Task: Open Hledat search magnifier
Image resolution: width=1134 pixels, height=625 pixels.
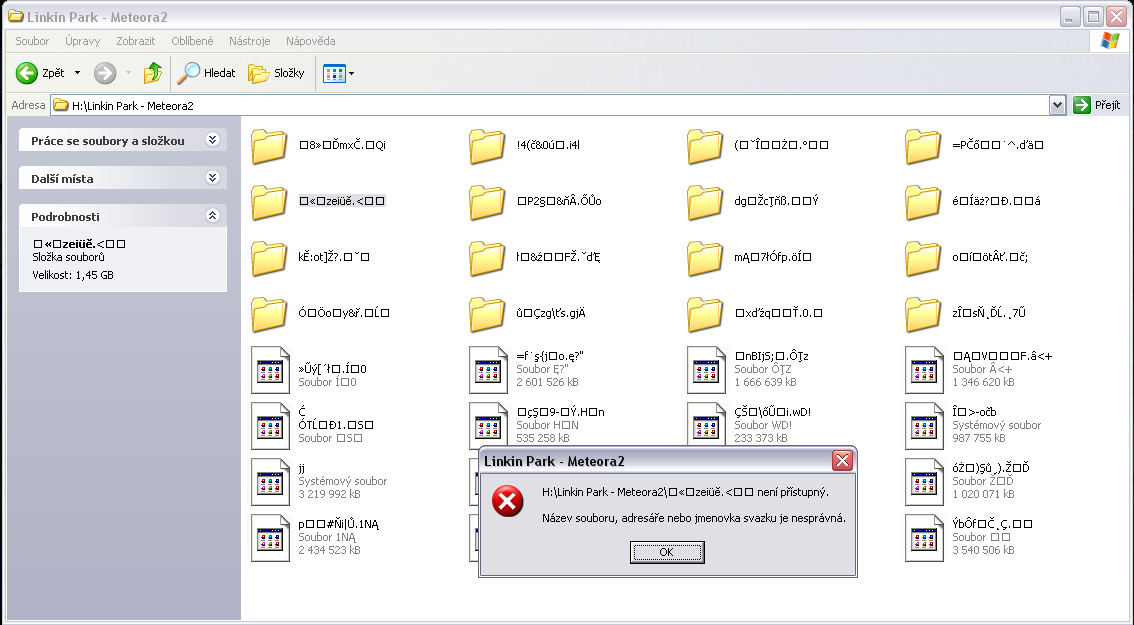Action: tap(208, 73)
